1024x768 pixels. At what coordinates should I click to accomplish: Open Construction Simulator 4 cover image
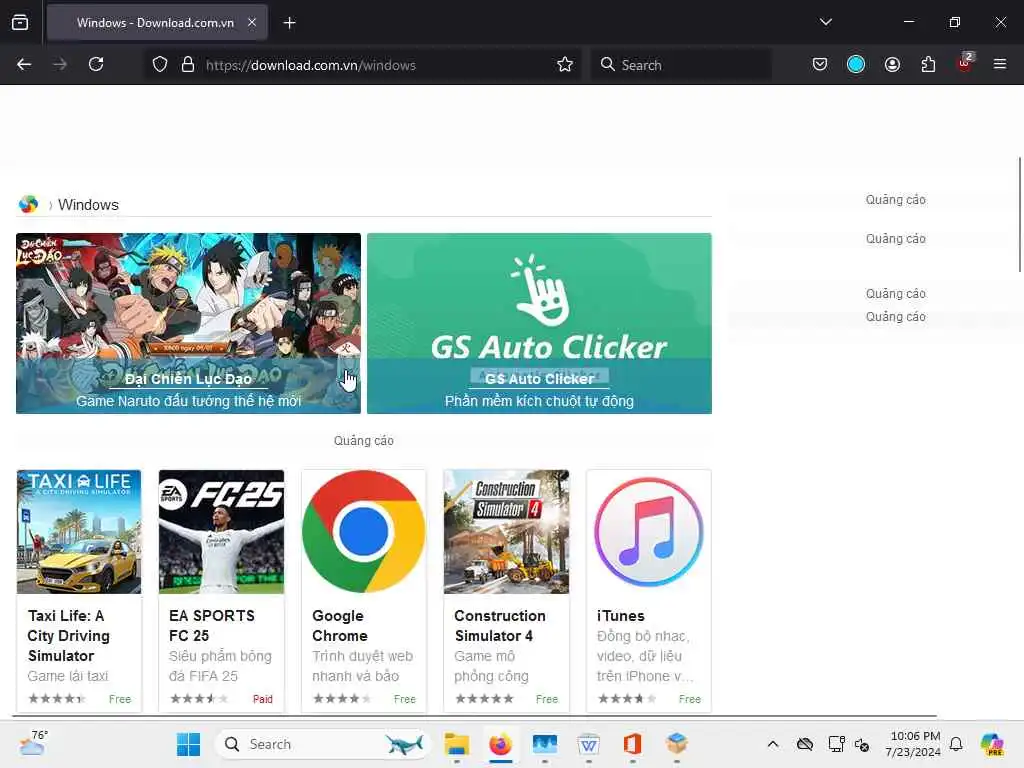pyautogui.click(x=506, y=532)
